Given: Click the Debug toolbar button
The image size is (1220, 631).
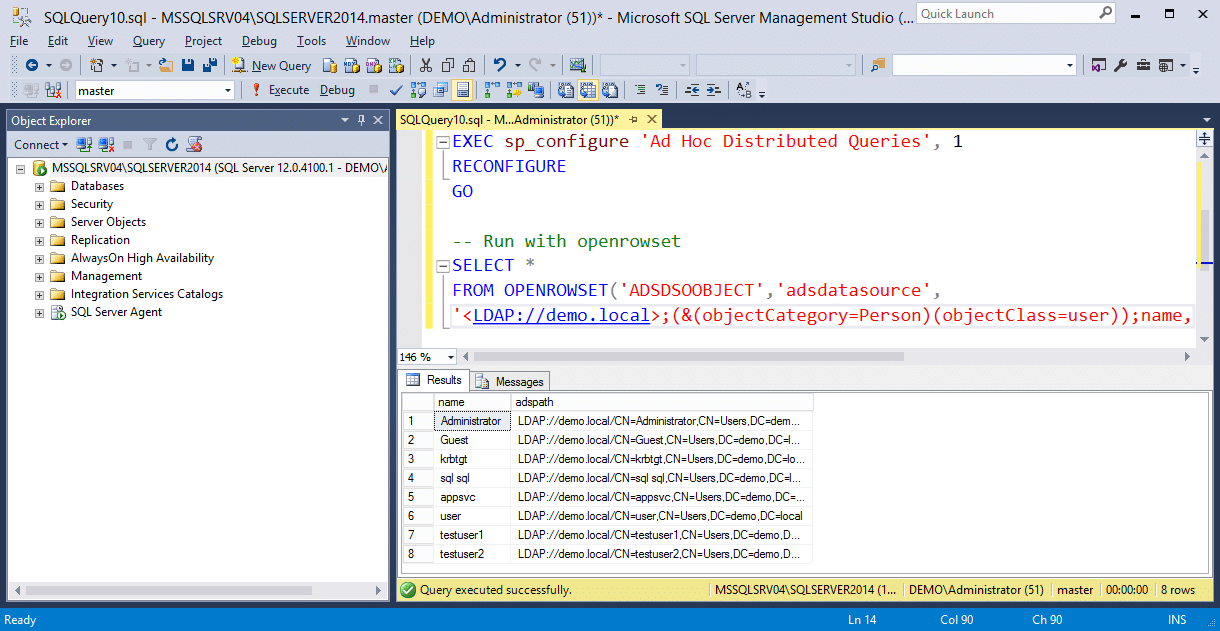Looking at the screenshot, I should click(x=337, y=90).
